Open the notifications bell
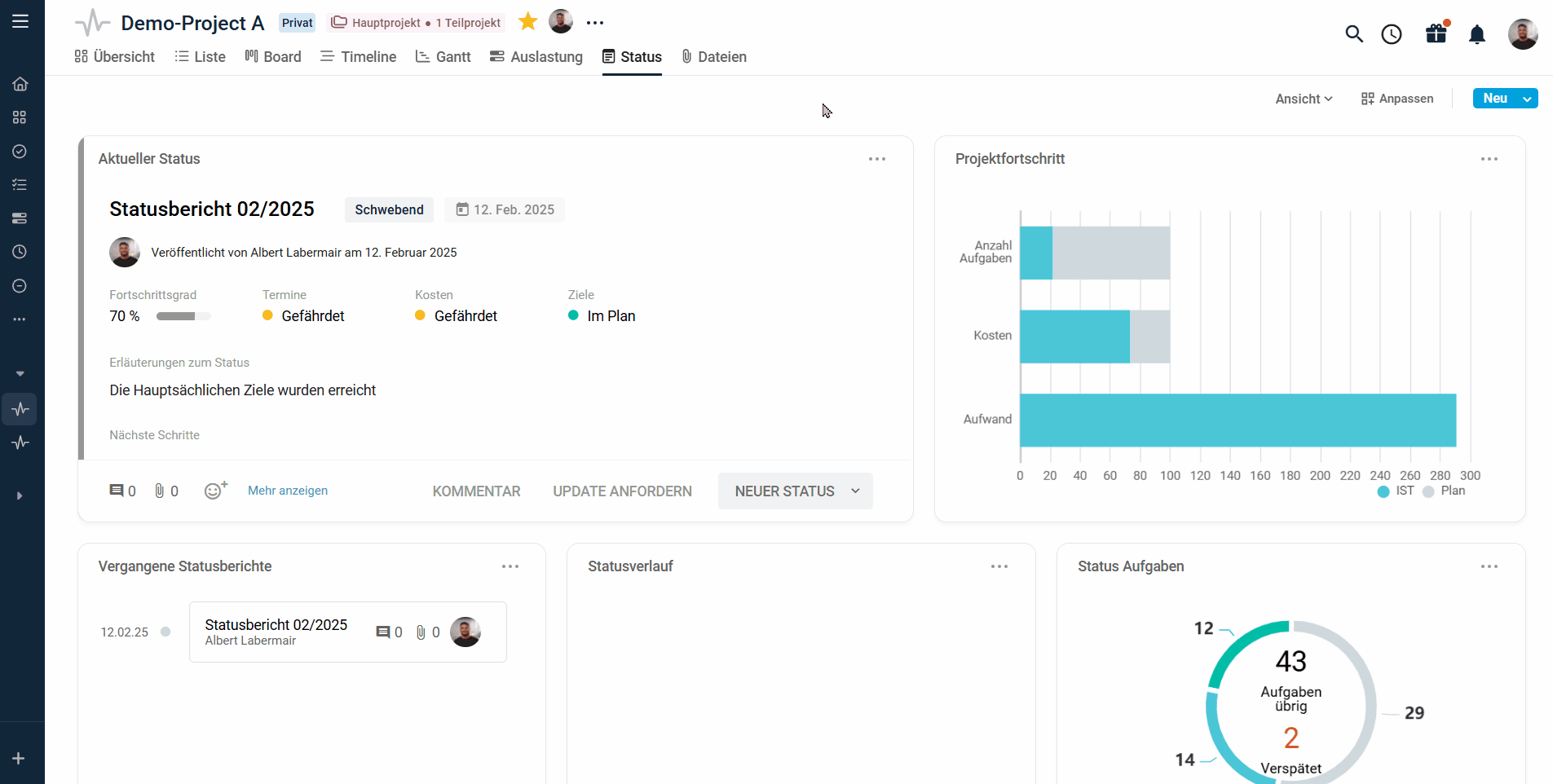Viewport: 1553px width, 784px height. (1477, 34)
